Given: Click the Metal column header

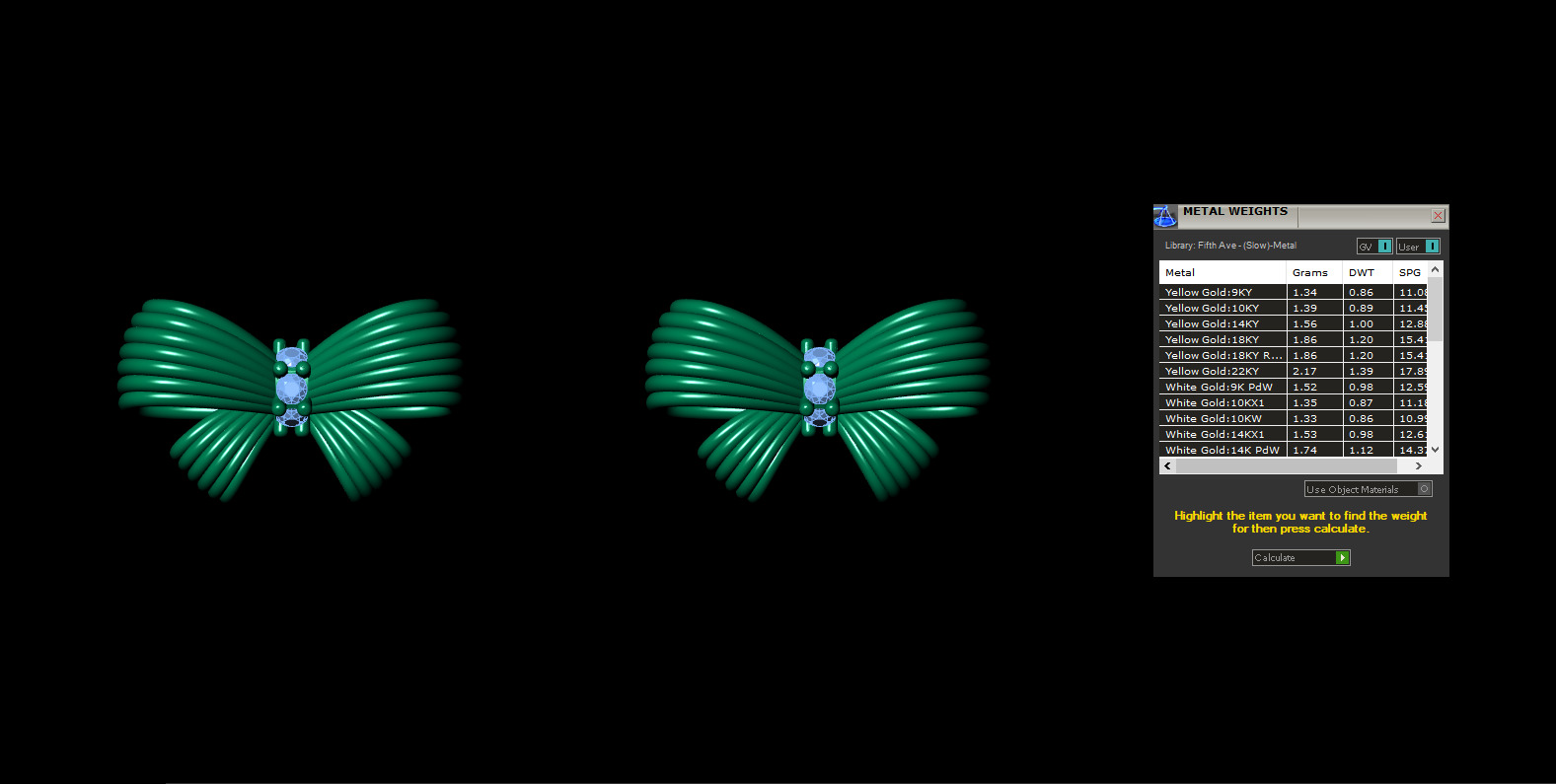Looking at the screenshot, I should (1223, 272).
